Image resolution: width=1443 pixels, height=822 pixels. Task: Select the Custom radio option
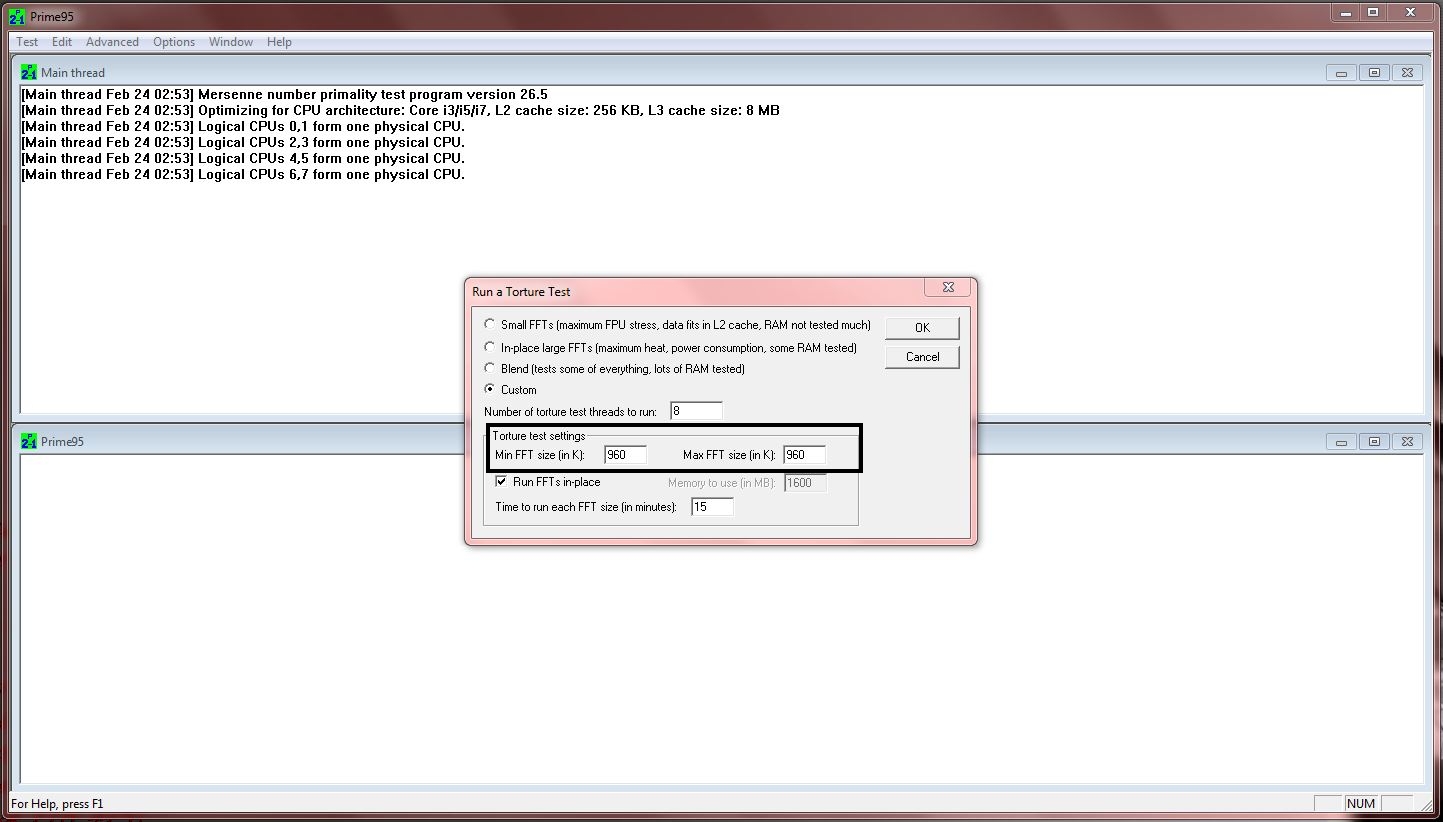click(489, 389)
